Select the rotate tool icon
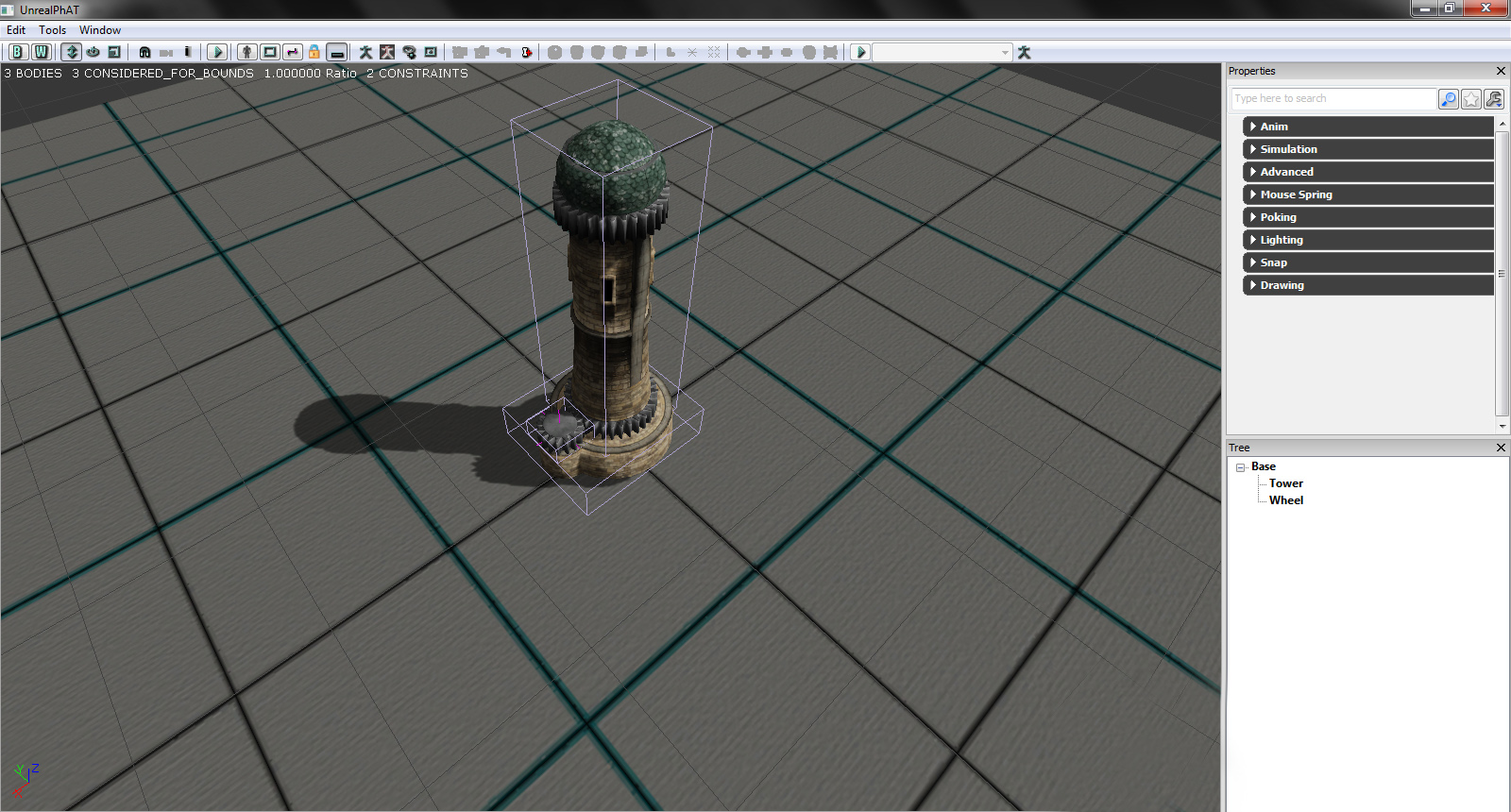The width and height of the screenshot is (1511, 812). click(93, 52)
